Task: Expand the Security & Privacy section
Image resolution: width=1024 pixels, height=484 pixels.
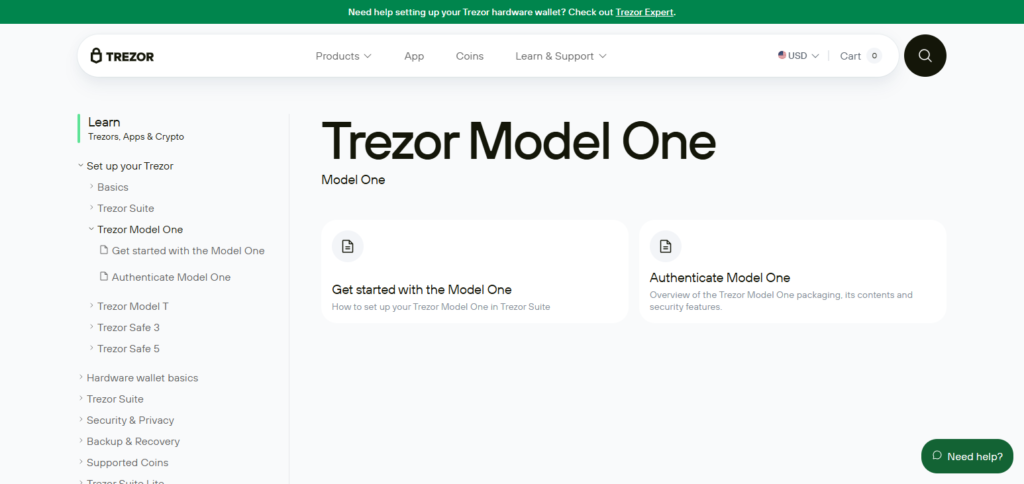Action: click(x=80, y=420)
